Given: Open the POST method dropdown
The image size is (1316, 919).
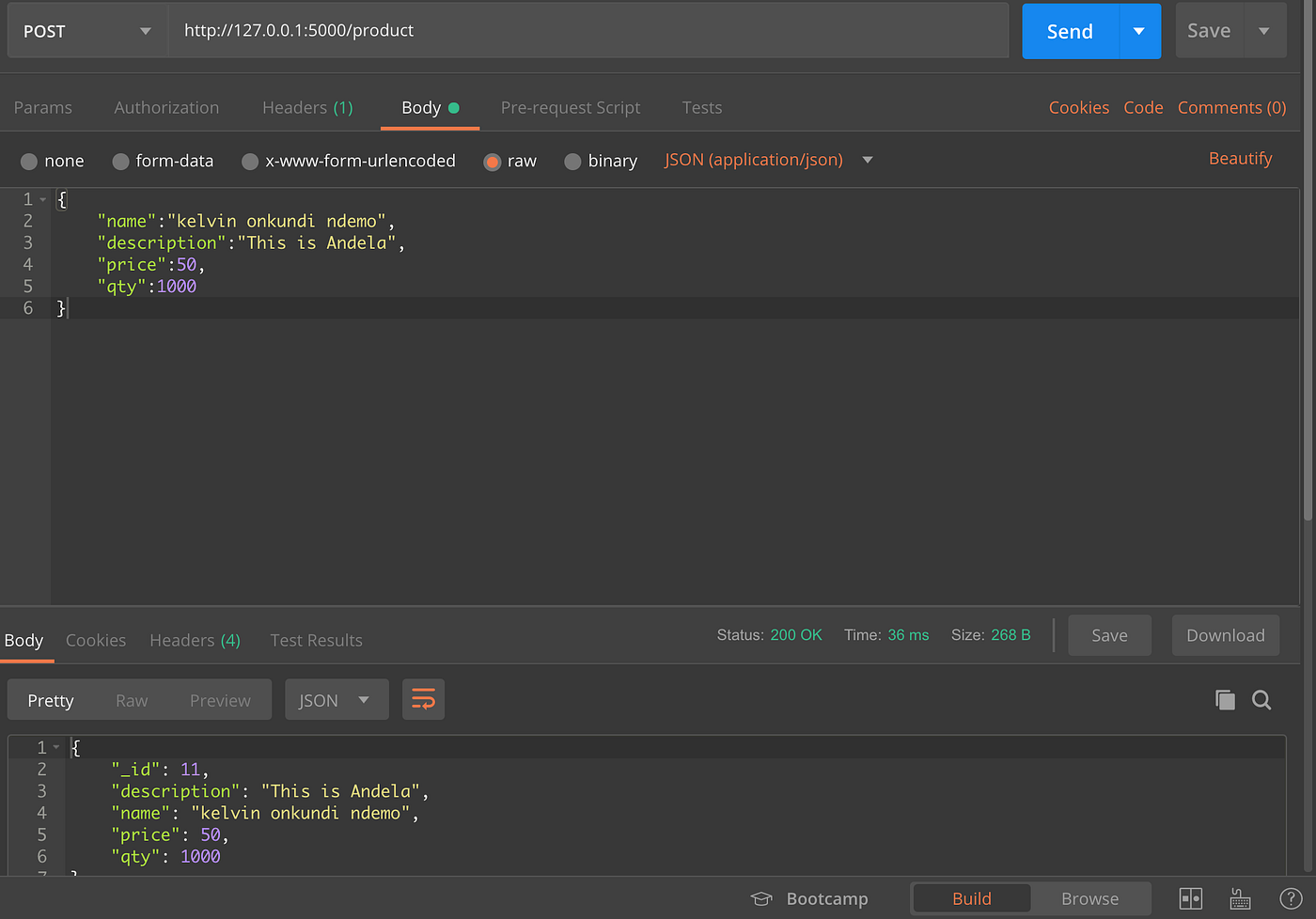Looking at the screenshot, I should coord(85,30).
